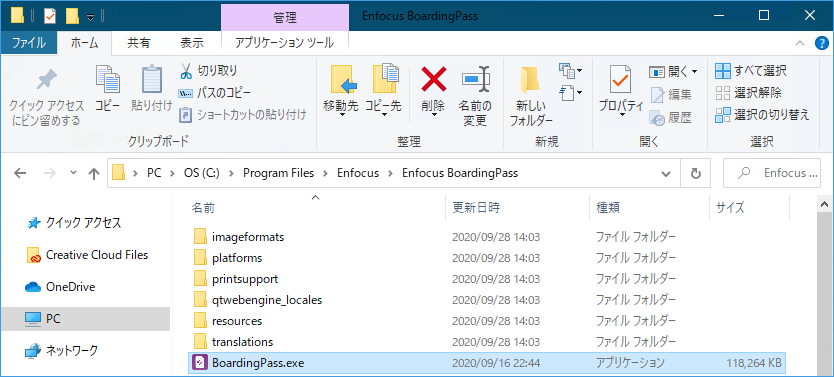The height and width of the screenshot is (377, 834).
Task: Open the New item dropdown icon
Action: [x=570, y=70]
